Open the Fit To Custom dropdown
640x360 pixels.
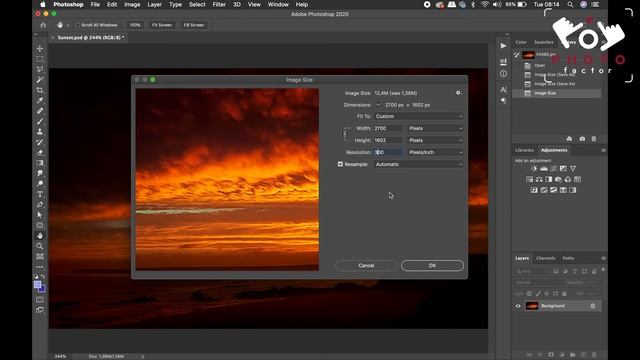click(418, 116)
